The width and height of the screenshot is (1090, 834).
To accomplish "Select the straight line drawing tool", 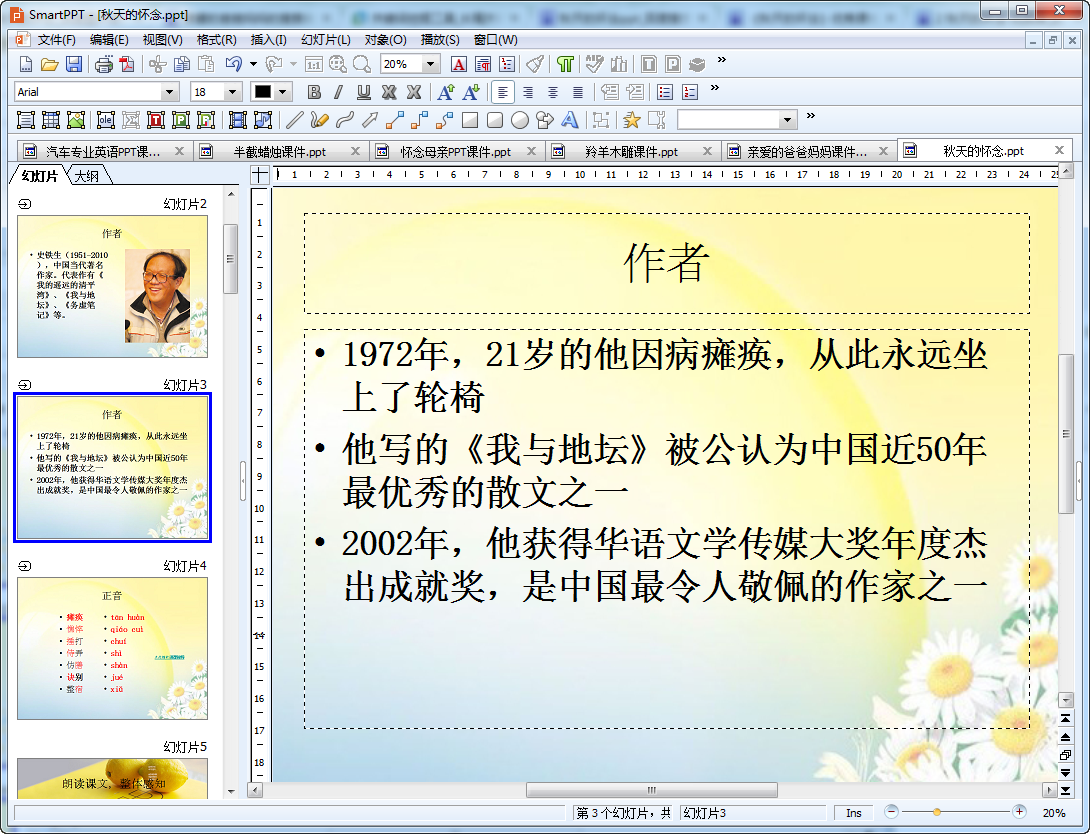I will 295,120.
